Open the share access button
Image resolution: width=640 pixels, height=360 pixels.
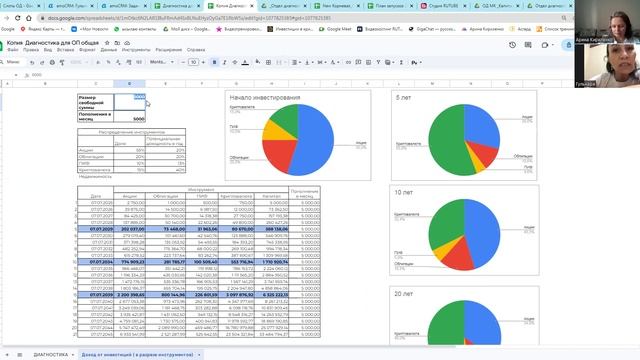pos(568,45)
